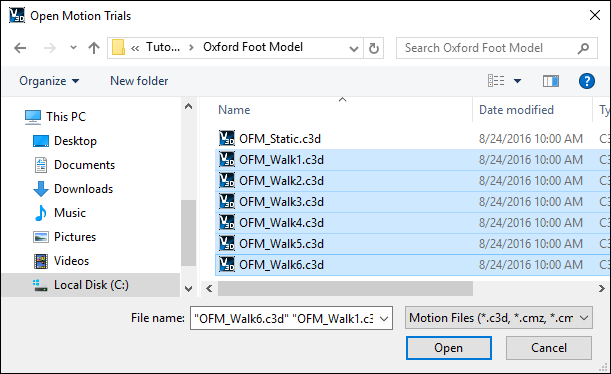This screenshot has height=374, width=611.
Task: Click the Back navigation arrow
Action: coord(20,48)
